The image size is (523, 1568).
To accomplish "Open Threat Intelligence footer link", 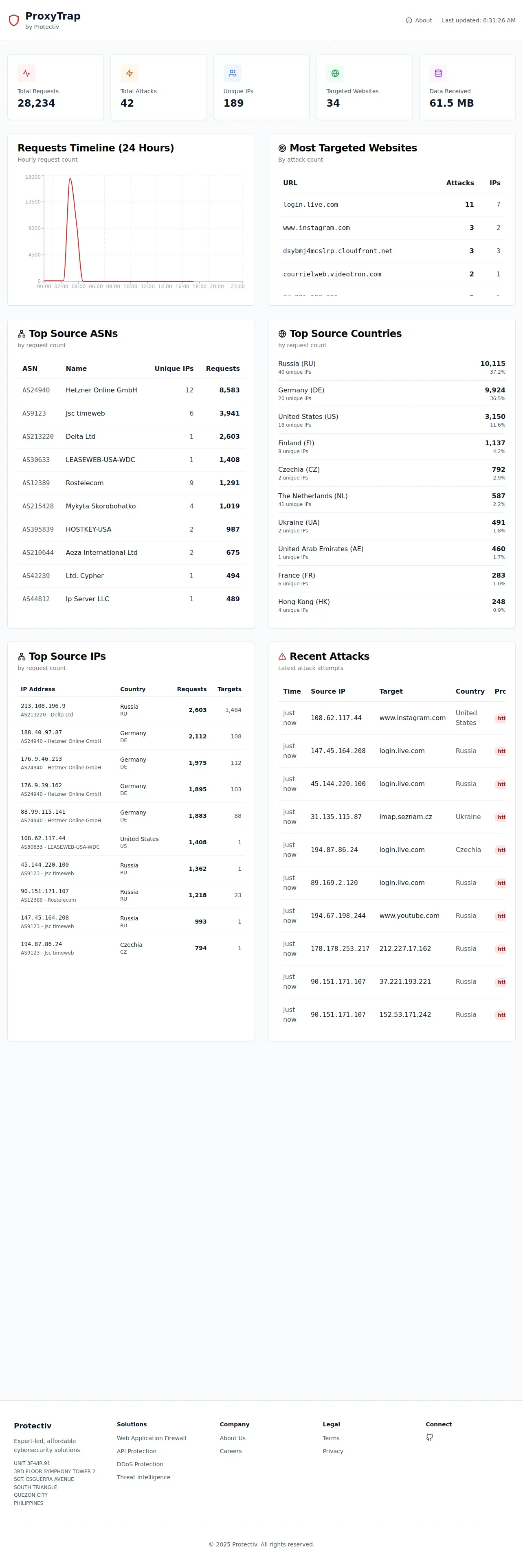I will (144, 1477).
